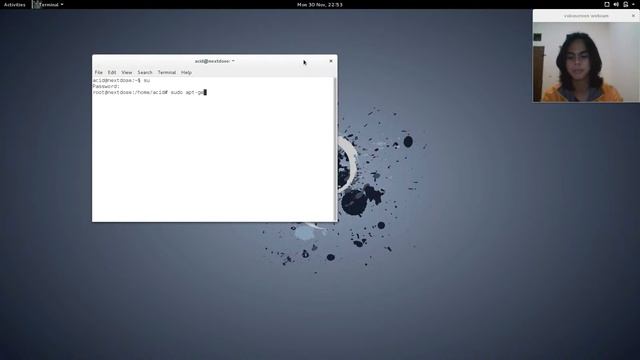Open the Help menu in the terminal

pyautogui.click(x=186, y=72)
